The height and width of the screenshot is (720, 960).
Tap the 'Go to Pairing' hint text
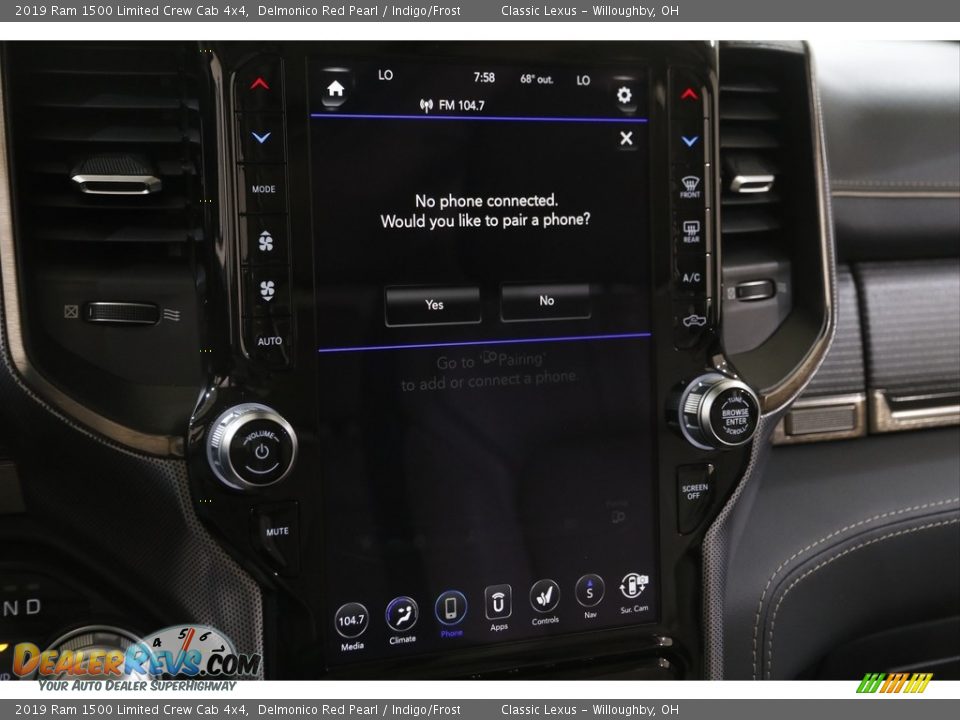click(x=489, y=371)
